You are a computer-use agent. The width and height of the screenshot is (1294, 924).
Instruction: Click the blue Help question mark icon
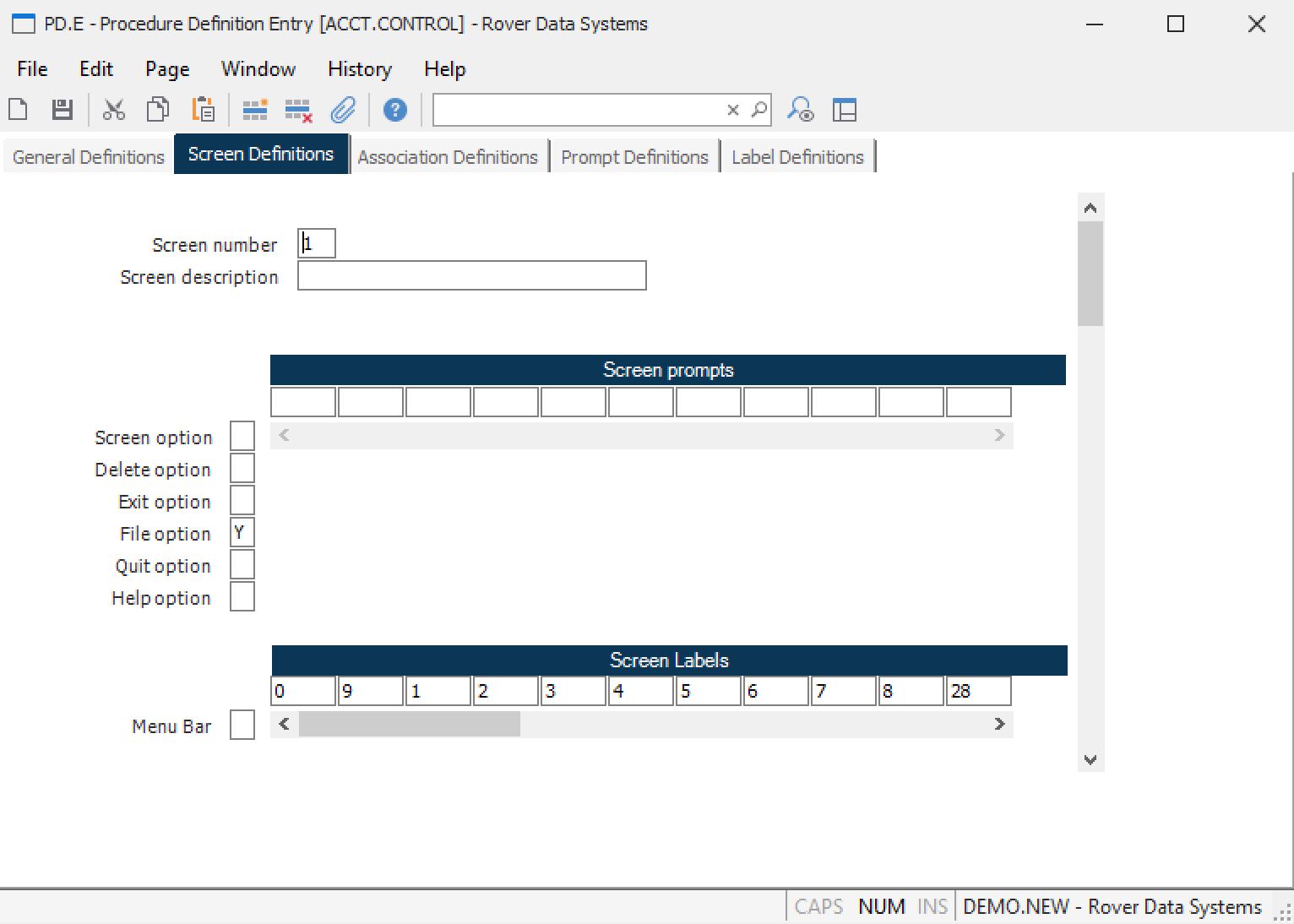coord(394,110)
